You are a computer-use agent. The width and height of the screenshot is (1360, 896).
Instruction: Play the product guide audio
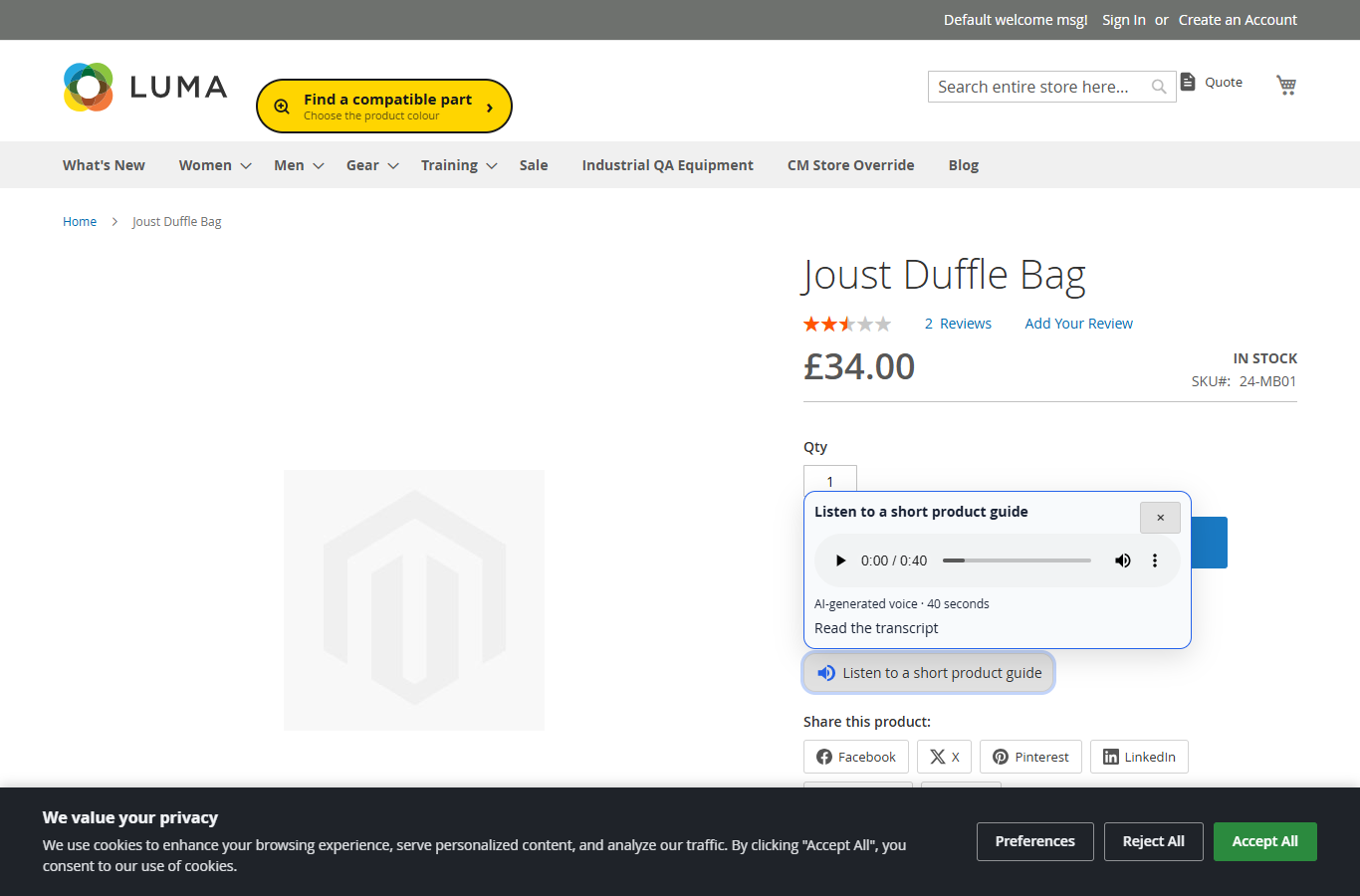(x=840, y=560)
